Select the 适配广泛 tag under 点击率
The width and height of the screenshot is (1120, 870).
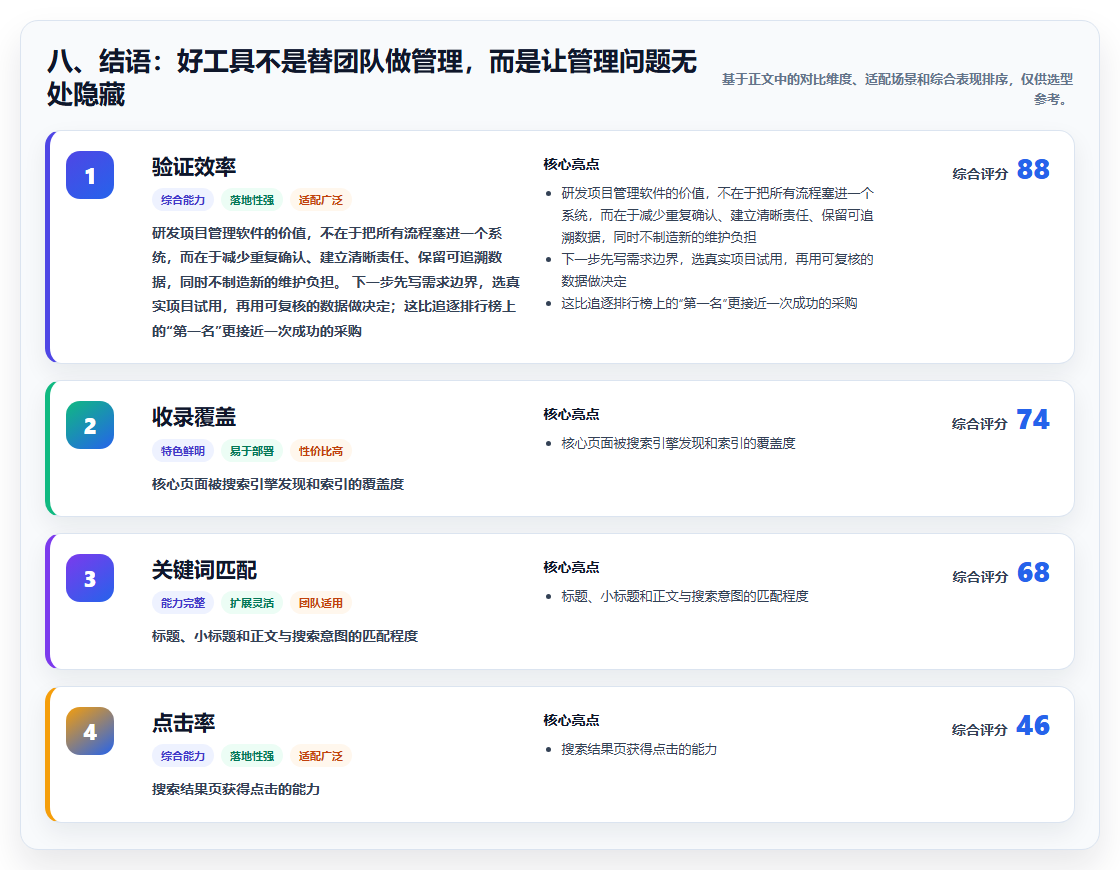click(x=321, y=756)
